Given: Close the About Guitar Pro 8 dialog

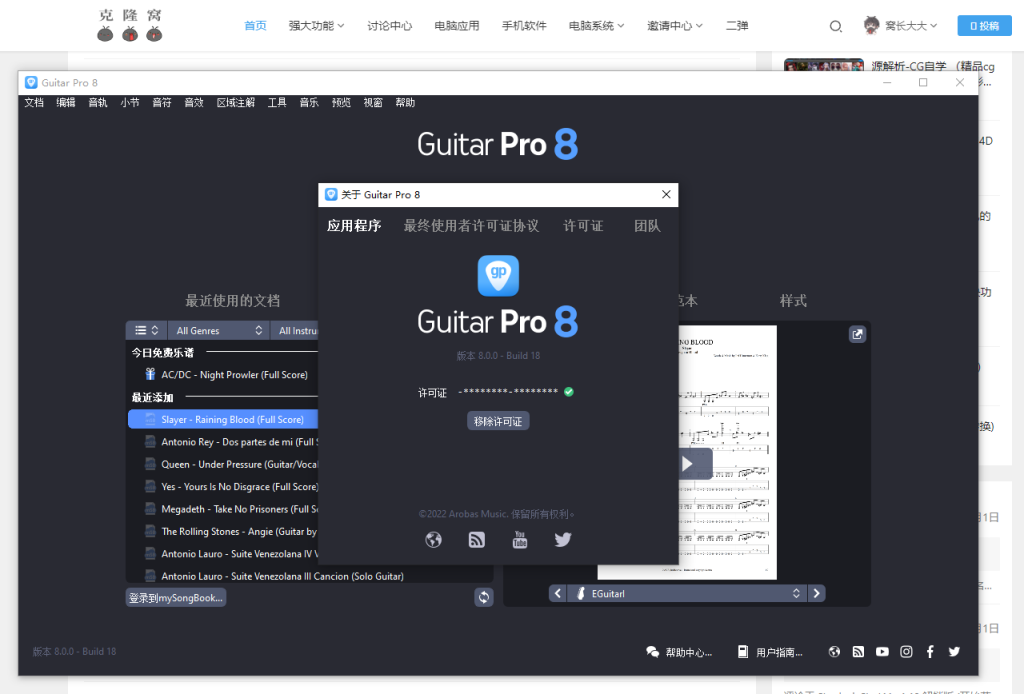Looking at the screenshot, I should (x=666, y=195).
